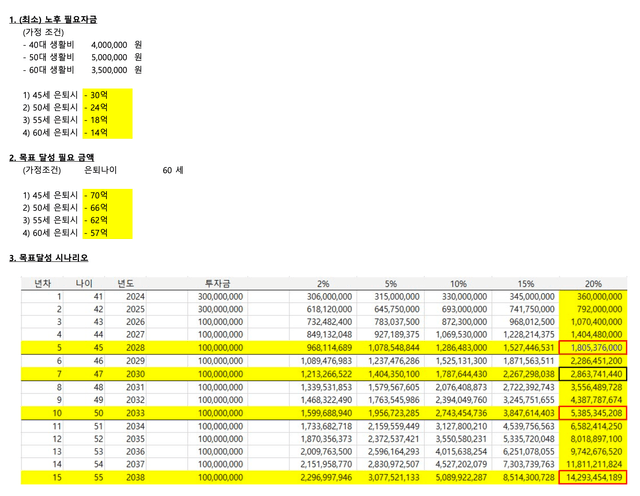Select the cell 11,811,211,824
The image size is (640, 496).
coord(594,464)
